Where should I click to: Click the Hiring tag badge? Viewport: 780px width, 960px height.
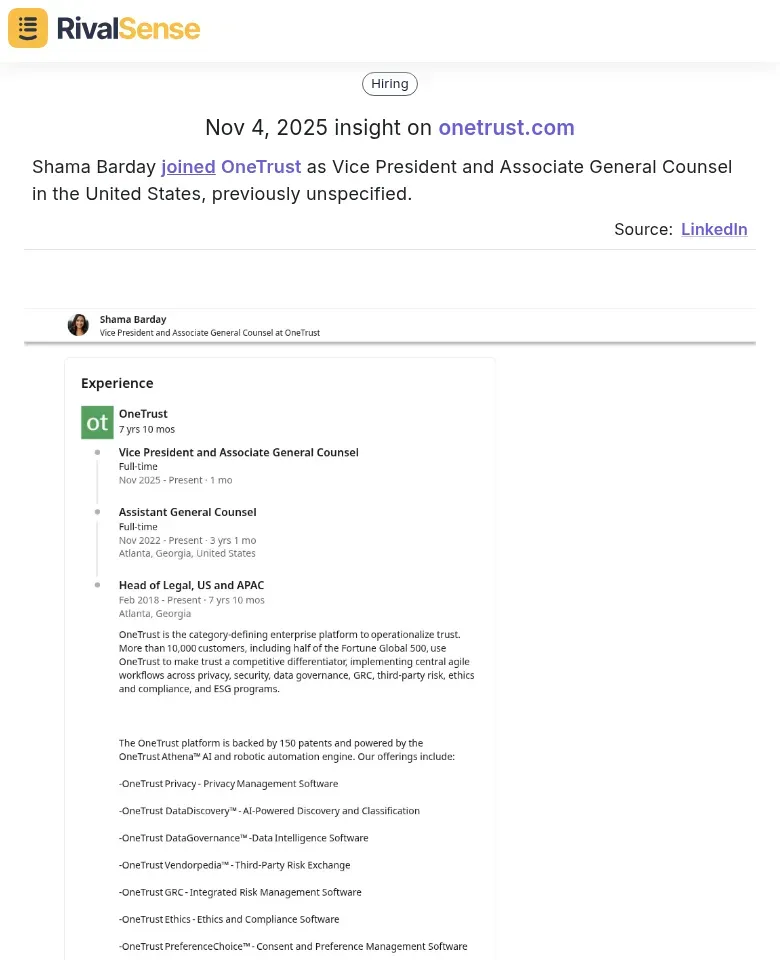pos(390,84)
